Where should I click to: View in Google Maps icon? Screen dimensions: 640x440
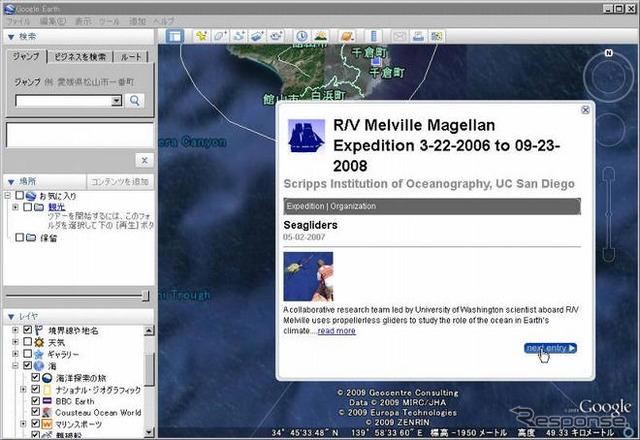pyautogui.click(x=436, y=36)
